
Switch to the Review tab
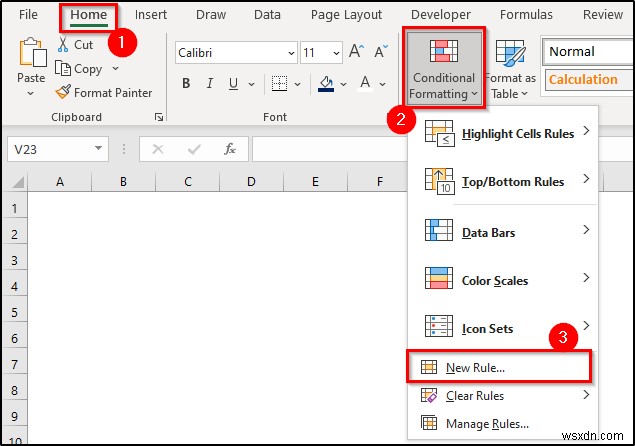coord(603,15)
